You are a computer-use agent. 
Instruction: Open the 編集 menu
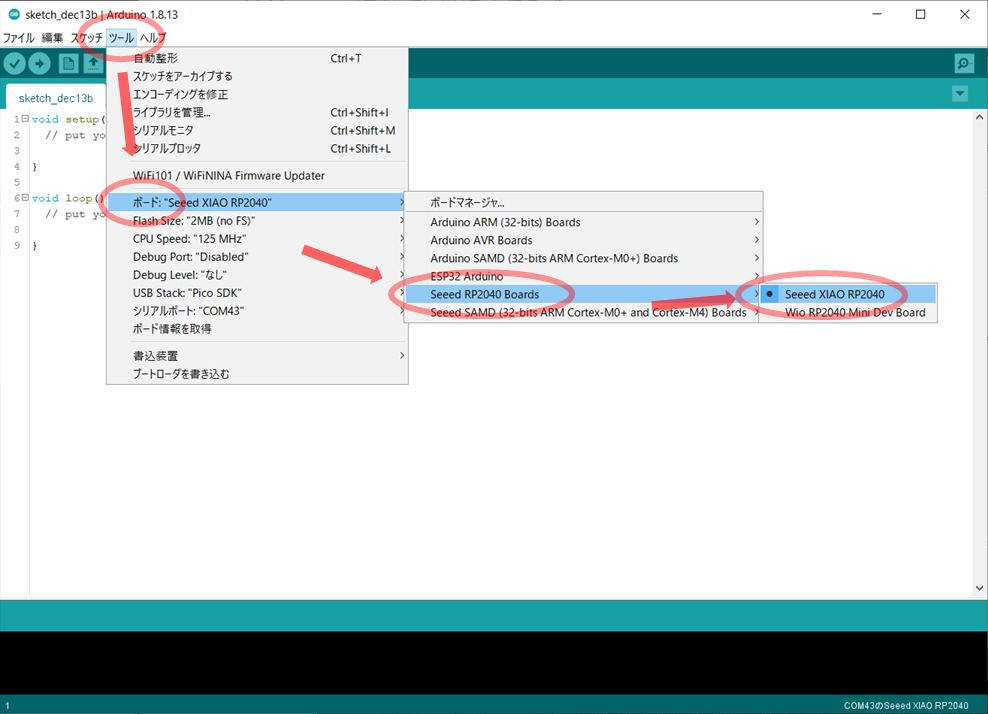coord(52,38)
